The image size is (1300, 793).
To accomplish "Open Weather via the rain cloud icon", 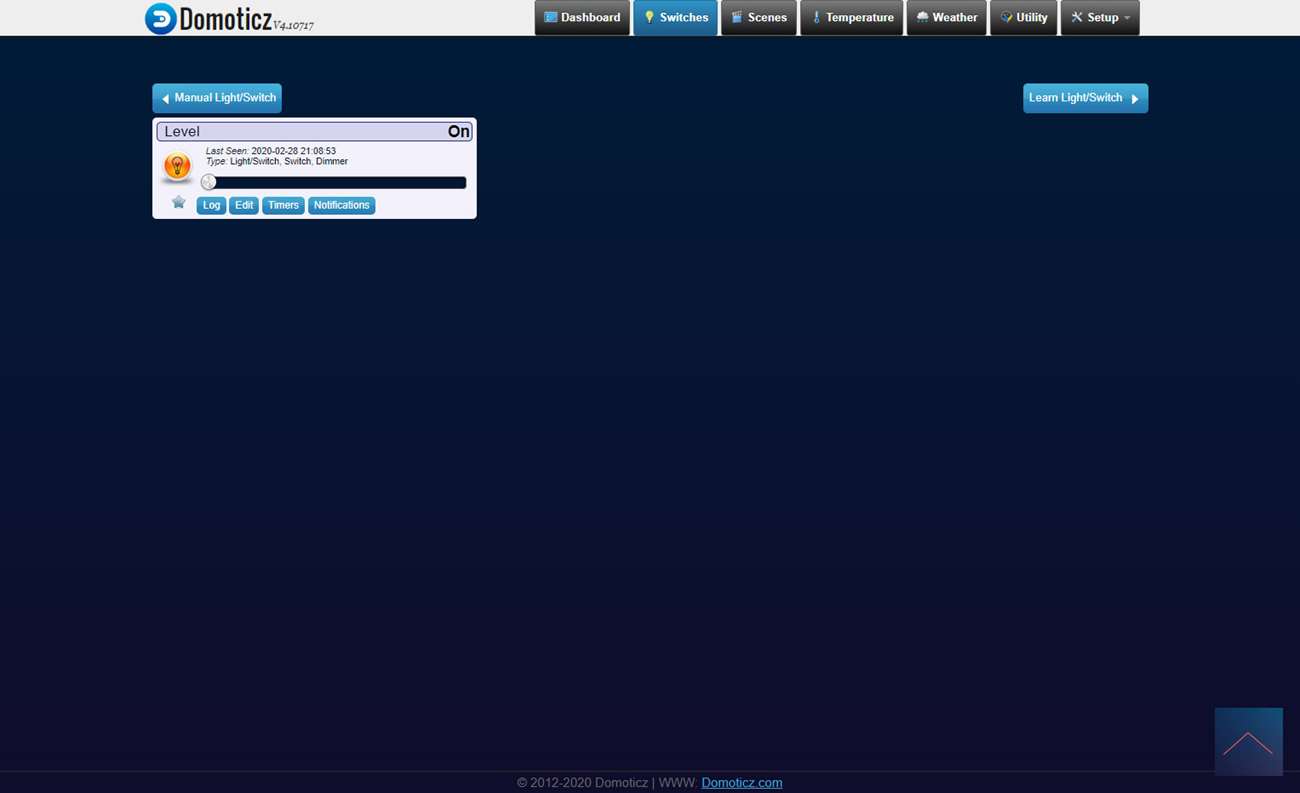I will (x=922, y=18).
